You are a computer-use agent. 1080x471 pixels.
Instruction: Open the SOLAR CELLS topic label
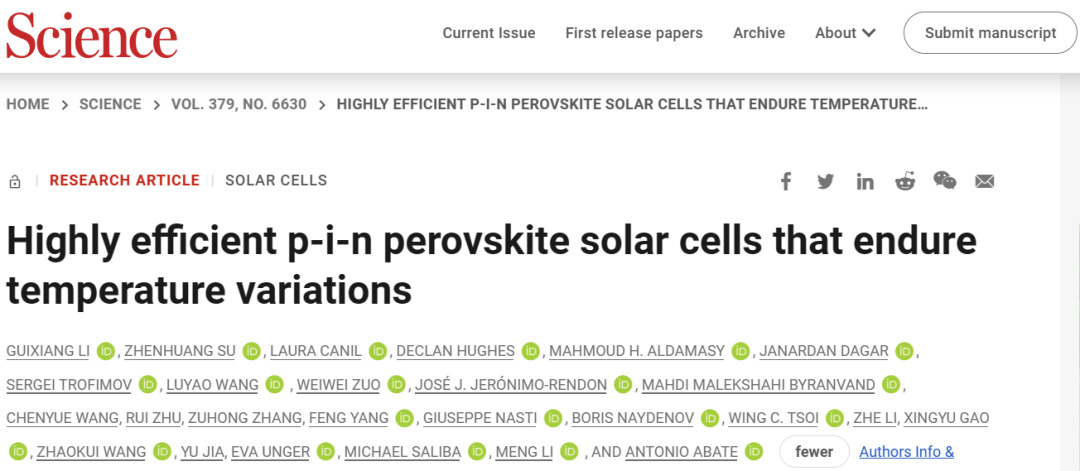[276, 180]
